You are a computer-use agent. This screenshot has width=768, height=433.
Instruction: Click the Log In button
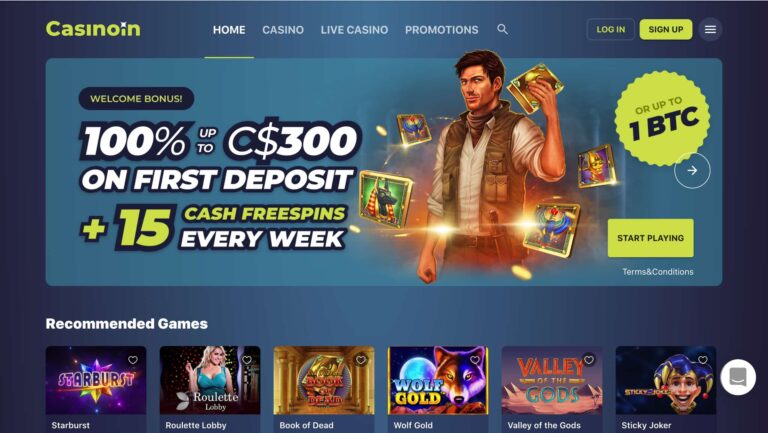(610, 29)
